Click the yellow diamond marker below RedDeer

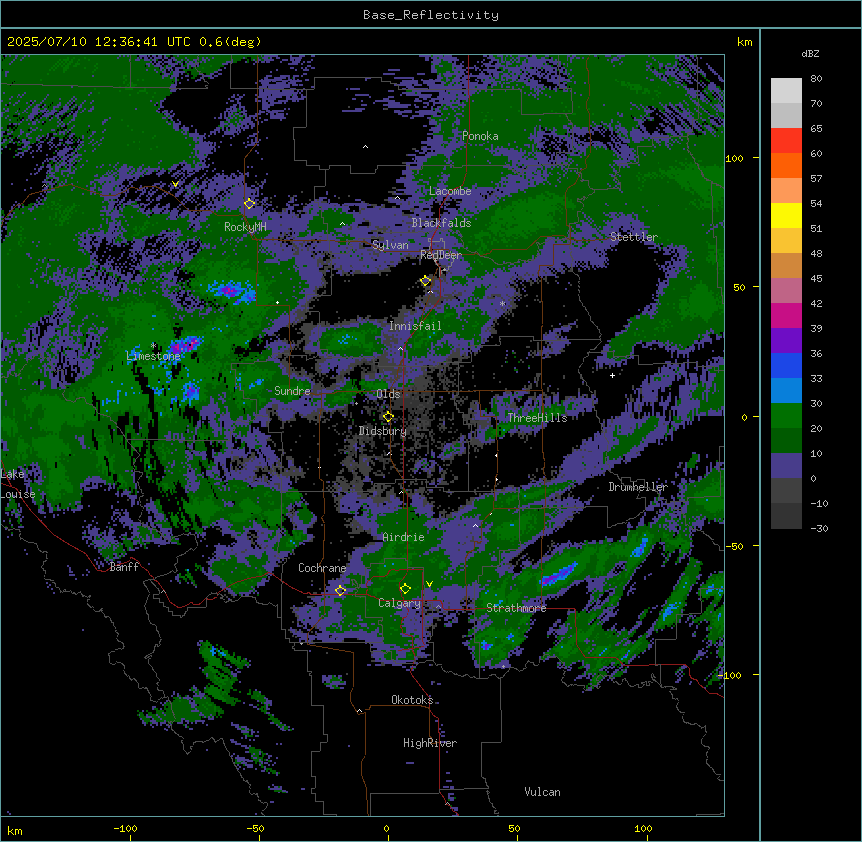tap(425, 281)
